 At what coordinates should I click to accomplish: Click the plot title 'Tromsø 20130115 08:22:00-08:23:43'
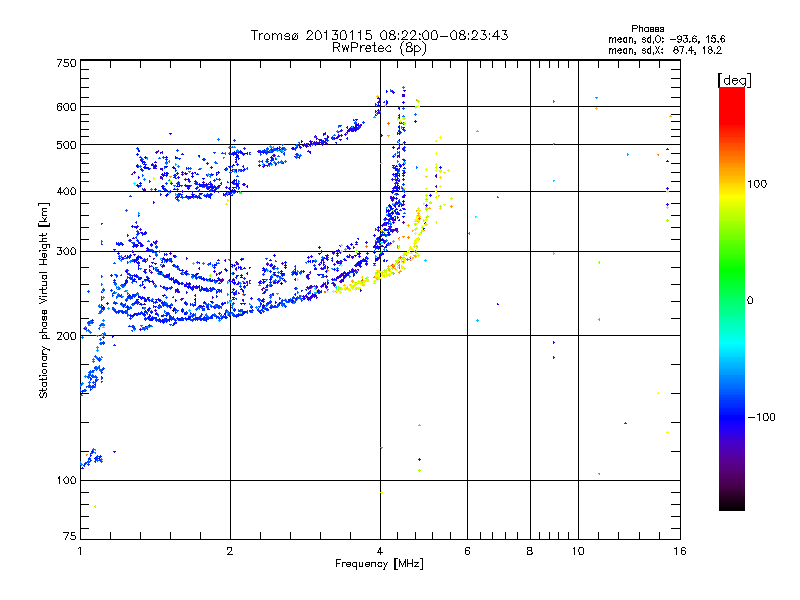coord(379,35)
